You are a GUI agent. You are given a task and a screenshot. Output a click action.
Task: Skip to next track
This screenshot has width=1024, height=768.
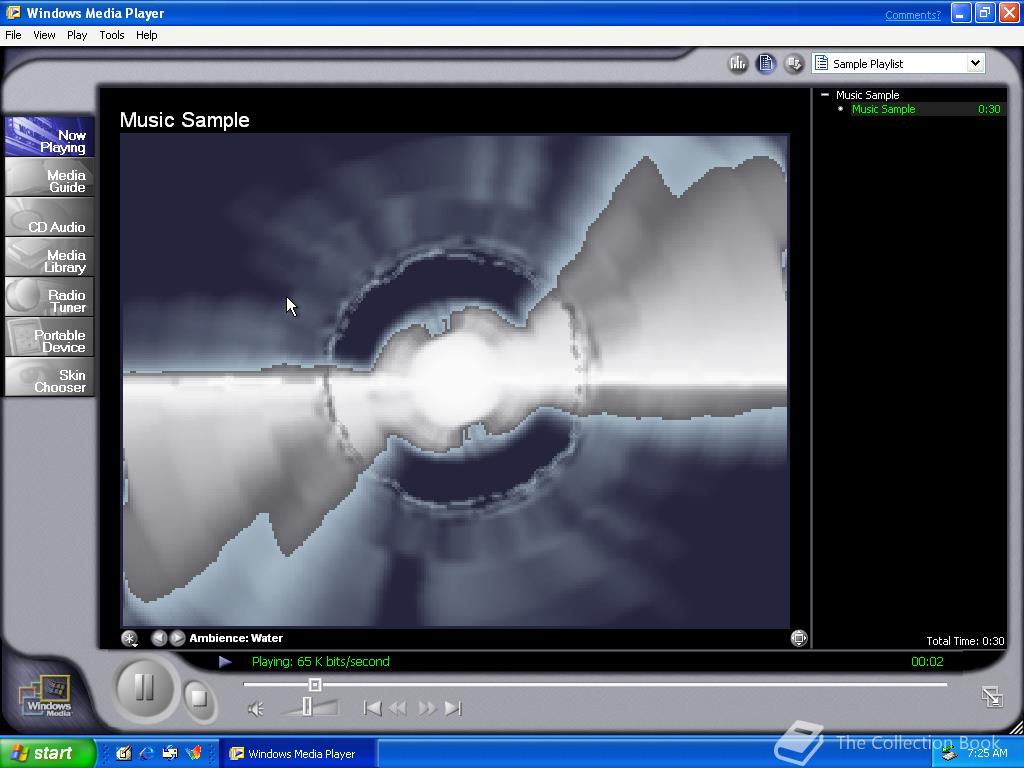[453, 708]
